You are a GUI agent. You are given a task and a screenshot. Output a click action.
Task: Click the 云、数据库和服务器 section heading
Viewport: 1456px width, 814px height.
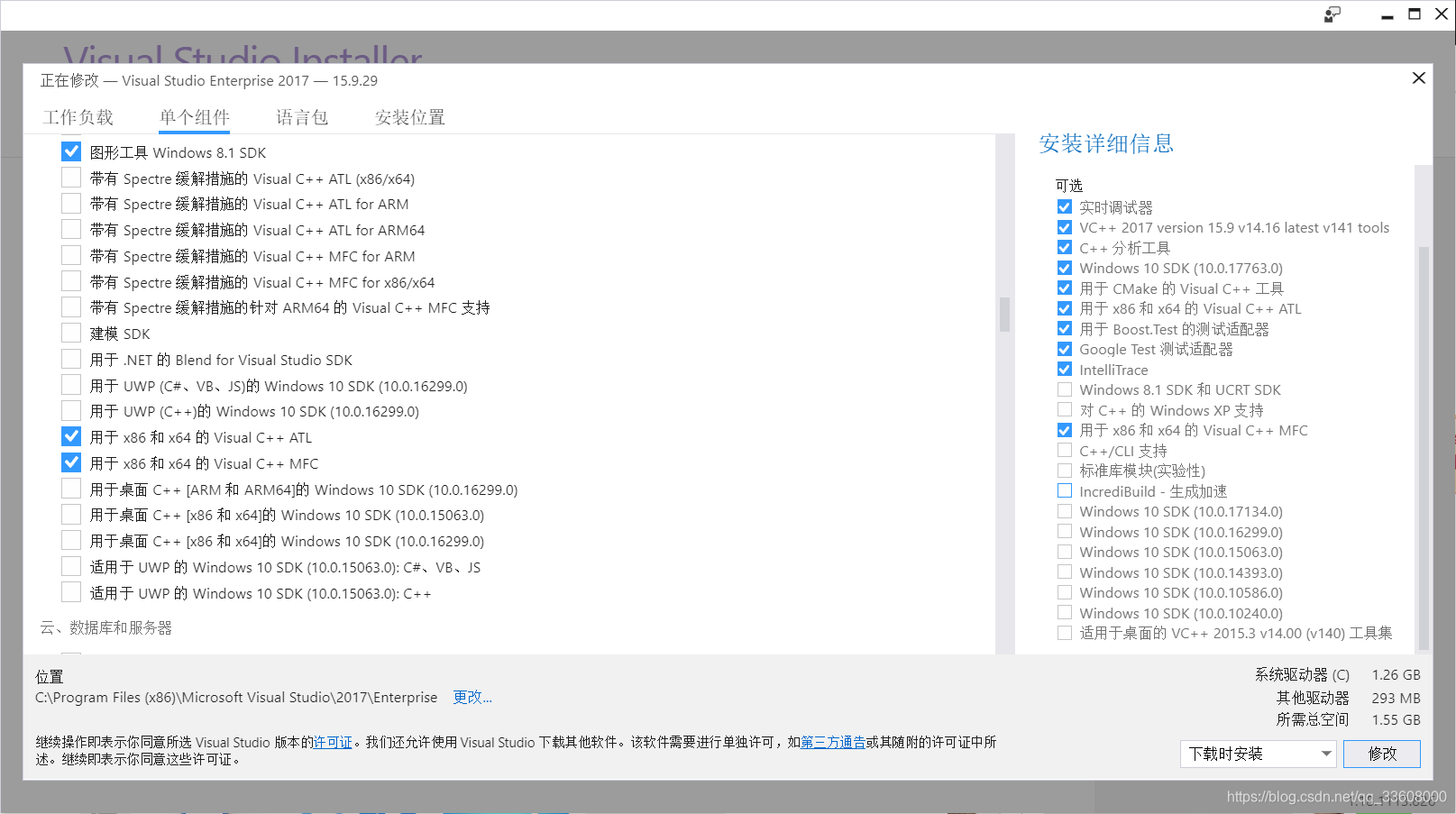[105, 627]
